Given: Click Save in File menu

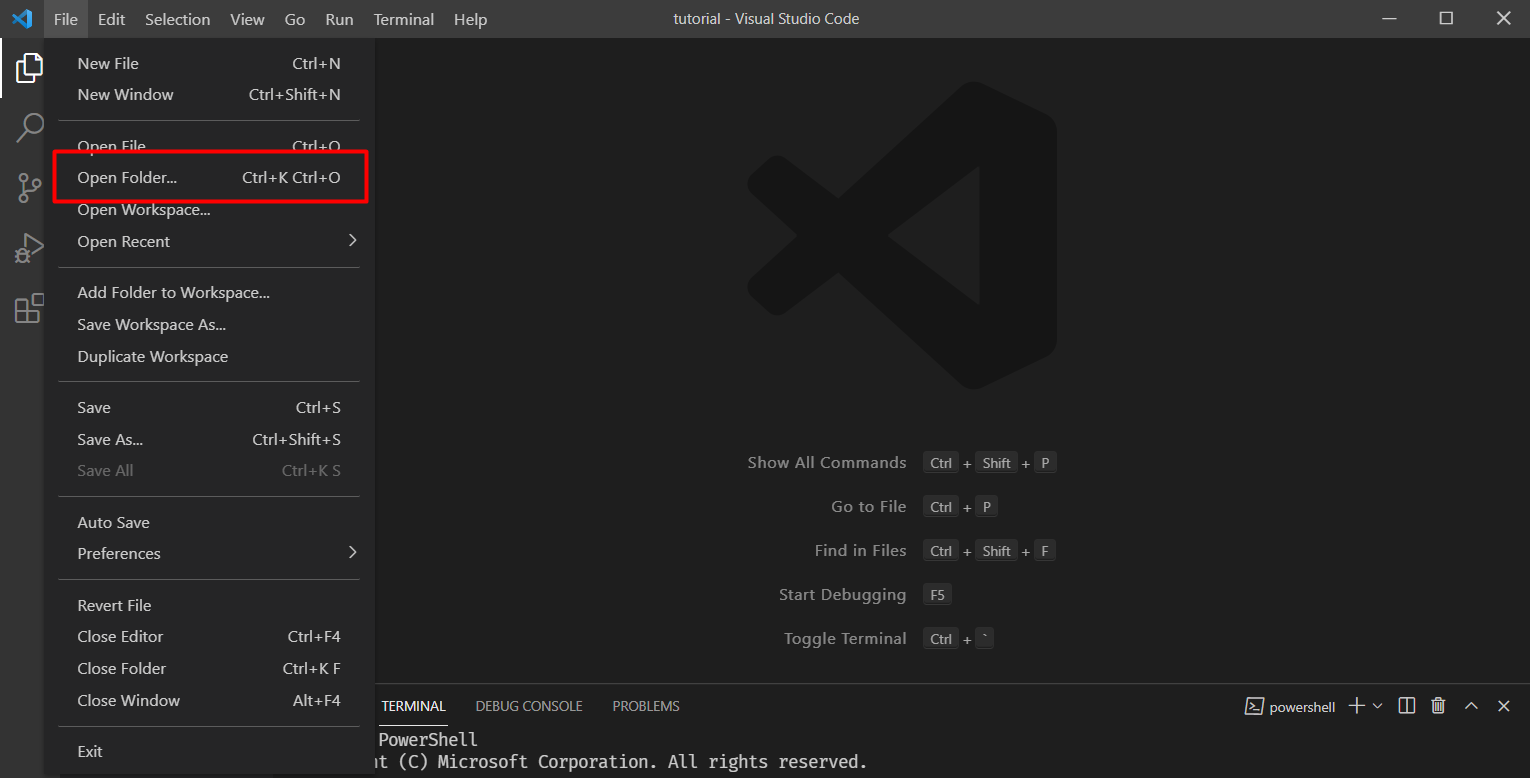Looking at the screenshot, I should [209, 408].
